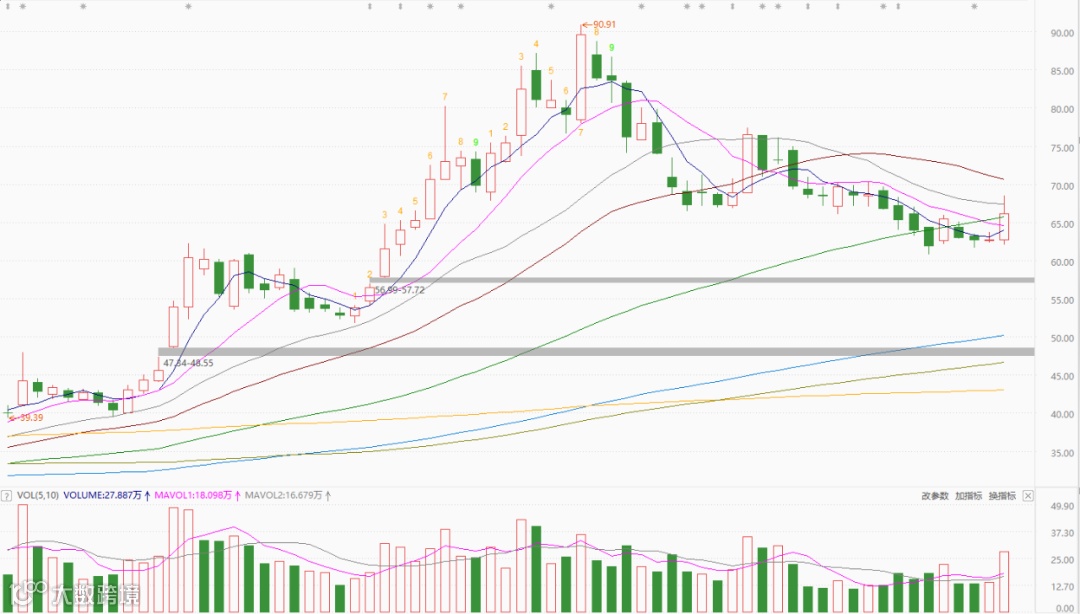Click the MAVOL2:16.679万 reading
1080x614 pixels.
[284, 495]
